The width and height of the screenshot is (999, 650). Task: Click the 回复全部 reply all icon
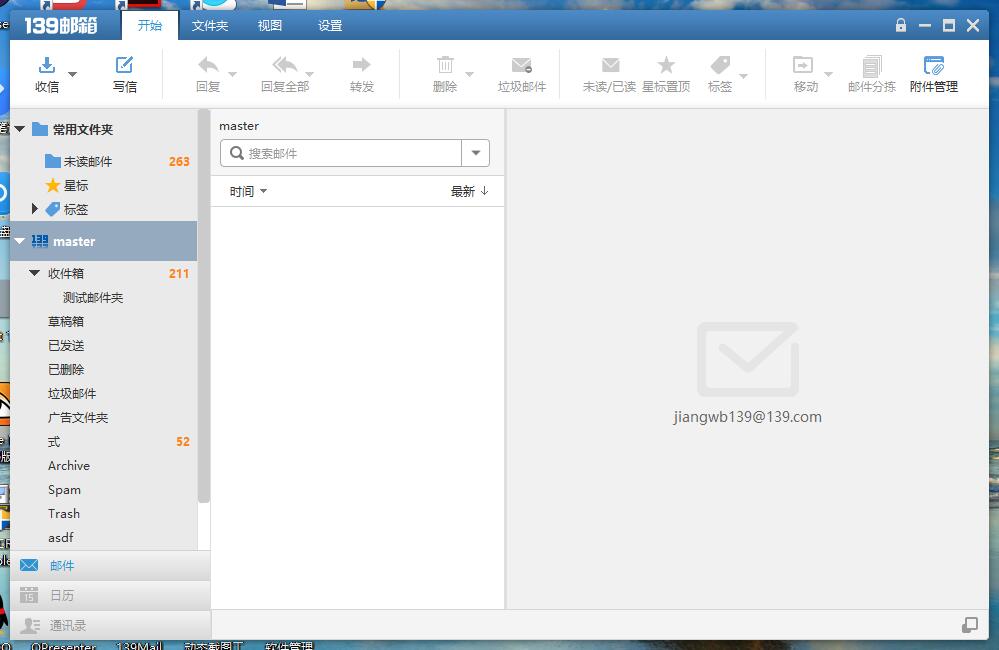pyautogui.click(x=285, y=65)
